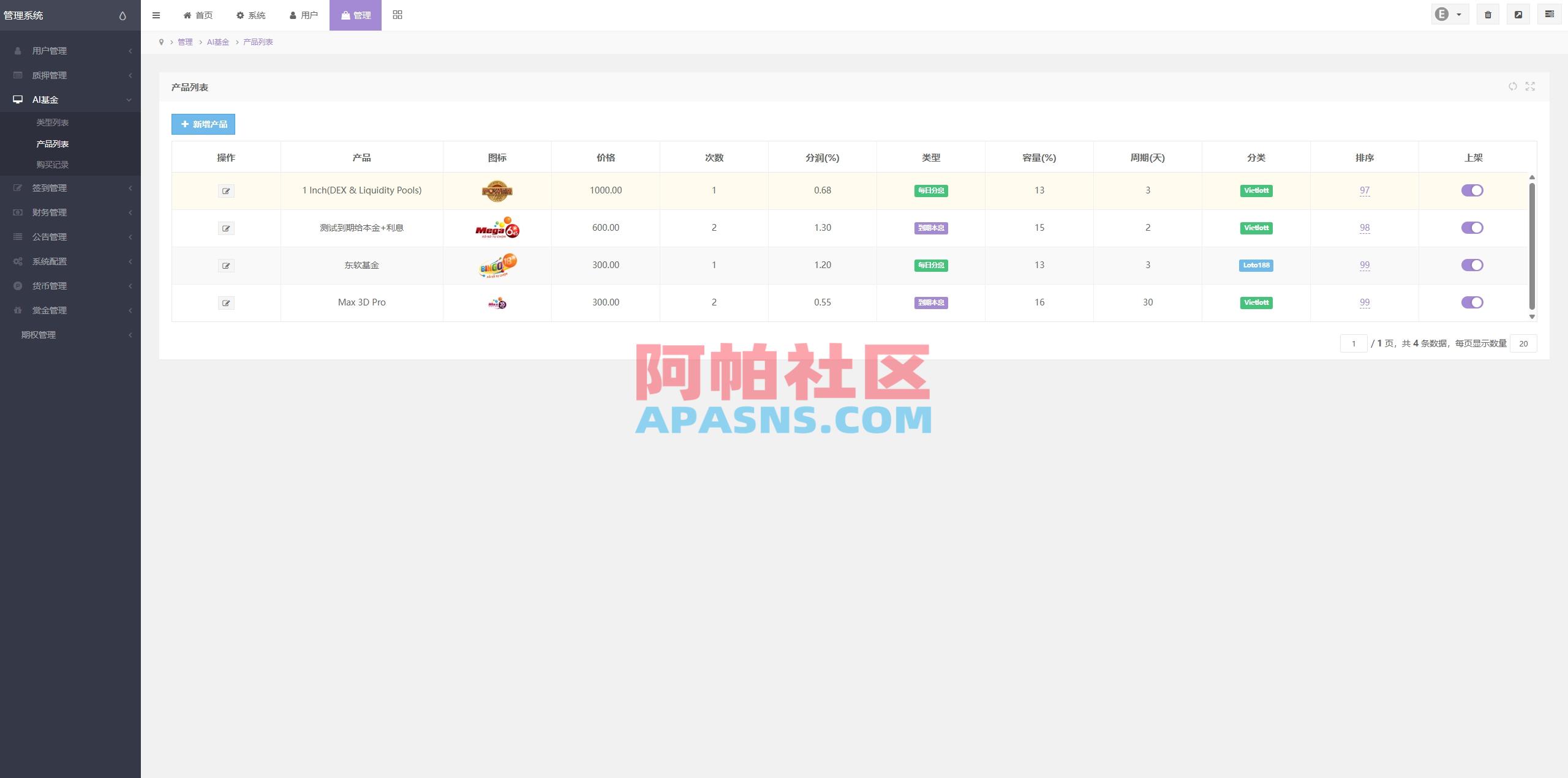Screen dimensions: 1568x778
Task: Toggle listing switch for 1 Inch product
Action: pyautogui.click(x=1472, y=190)
